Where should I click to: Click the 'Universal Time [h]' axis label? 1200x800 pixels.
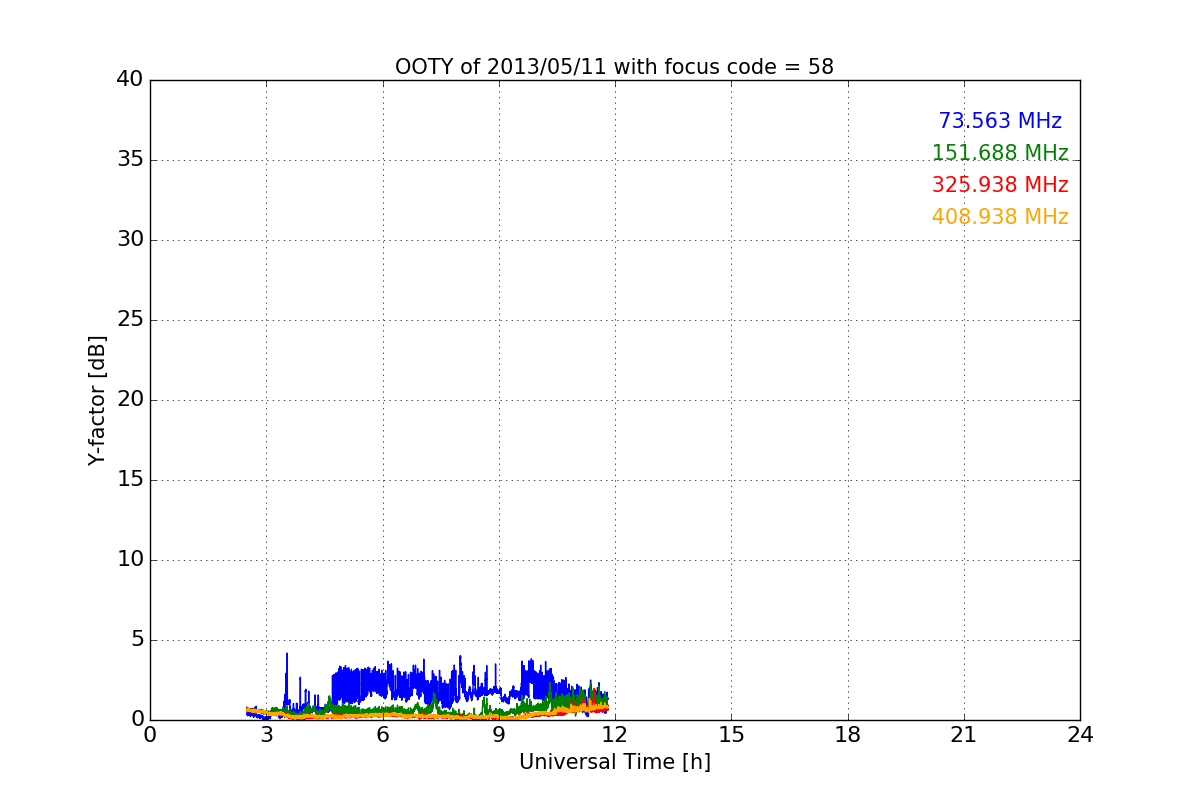614,762
